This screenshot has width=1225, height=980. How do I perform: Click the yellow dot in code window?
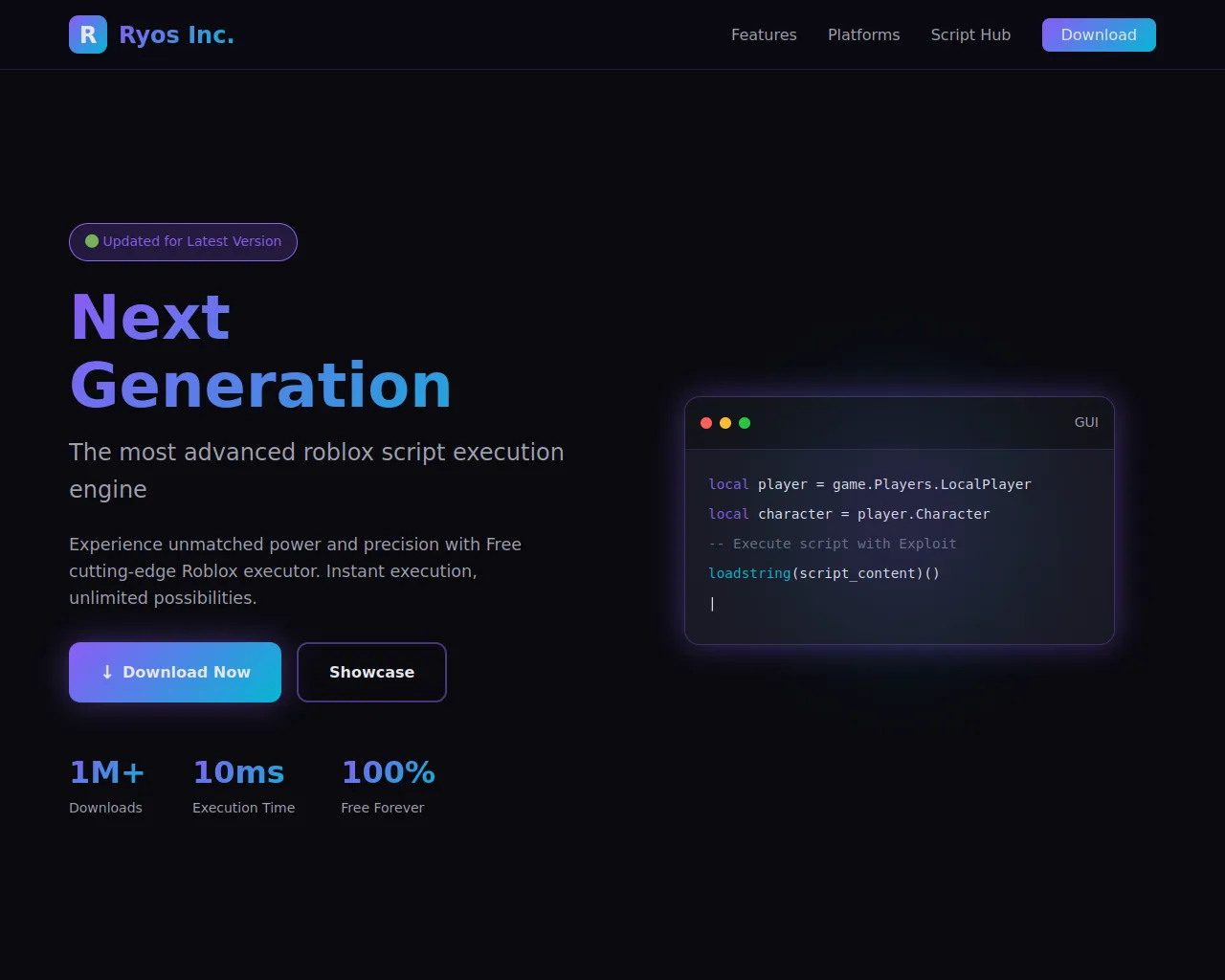(x=725, y=423)
